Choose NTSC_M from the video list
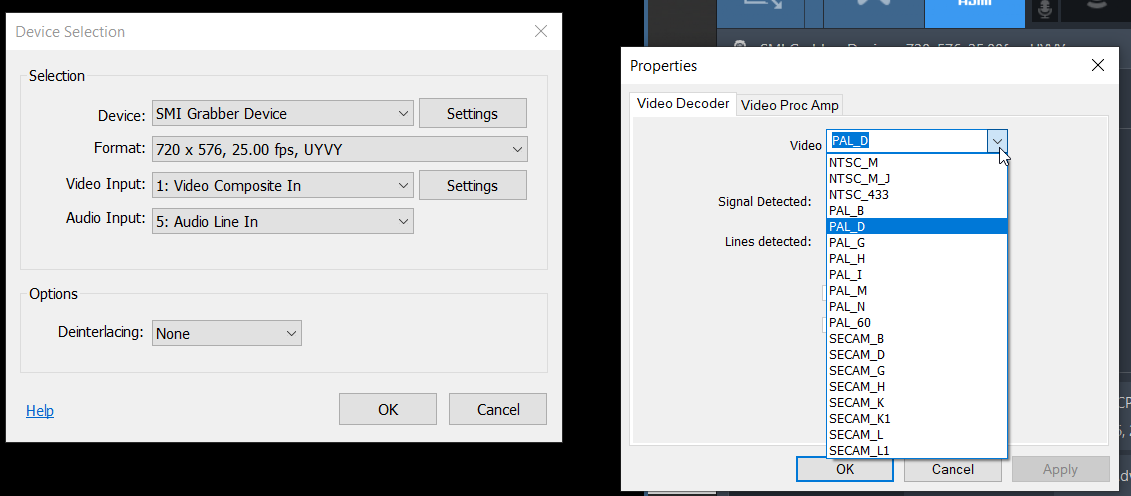 [x=854, y=162]
